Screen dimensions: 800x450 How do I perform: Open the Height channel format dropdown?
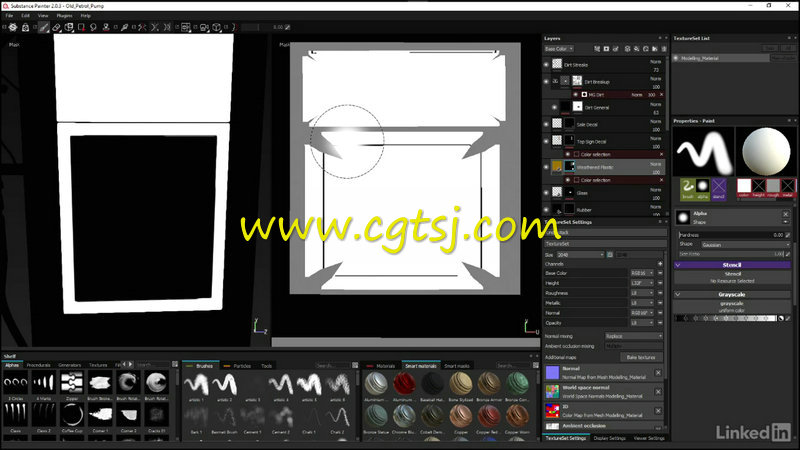[x=642, y=283]
